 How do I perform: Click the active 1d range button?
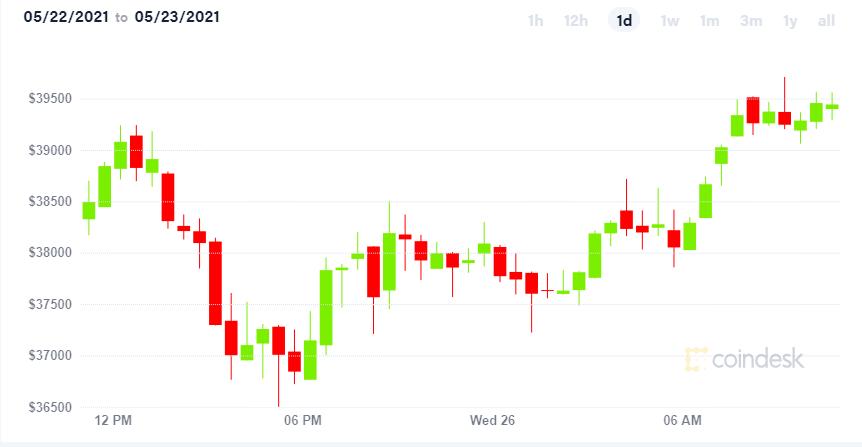click(624, 21)
